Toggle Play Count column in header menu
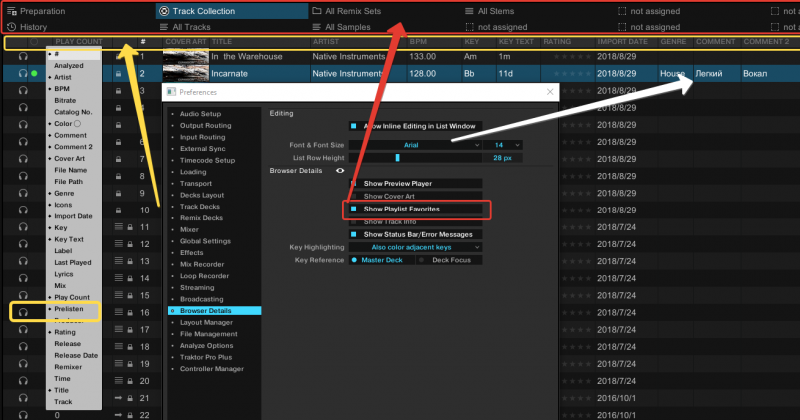Viewport: 800px width, 420px height. tap(72, 297)
